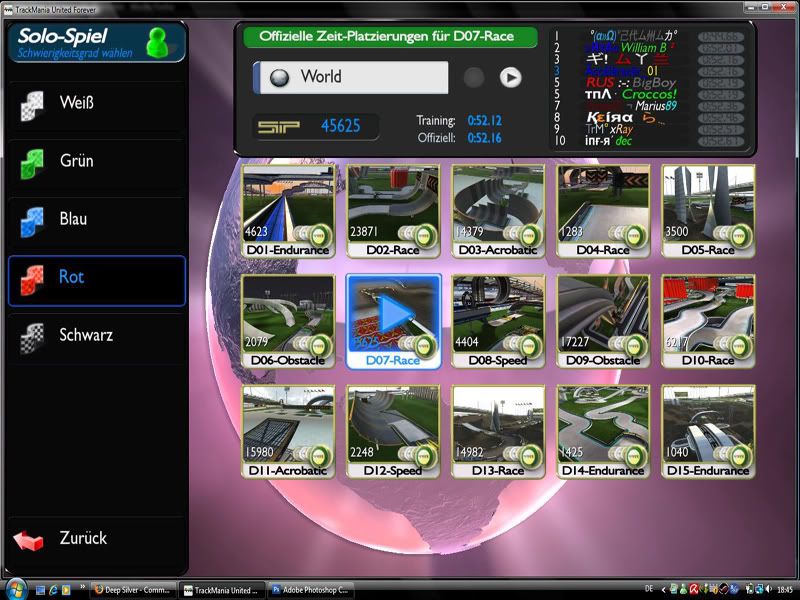Open the World ranking zone selector
The width and height of the screenshot is (800, 600).
click(351, 77)
